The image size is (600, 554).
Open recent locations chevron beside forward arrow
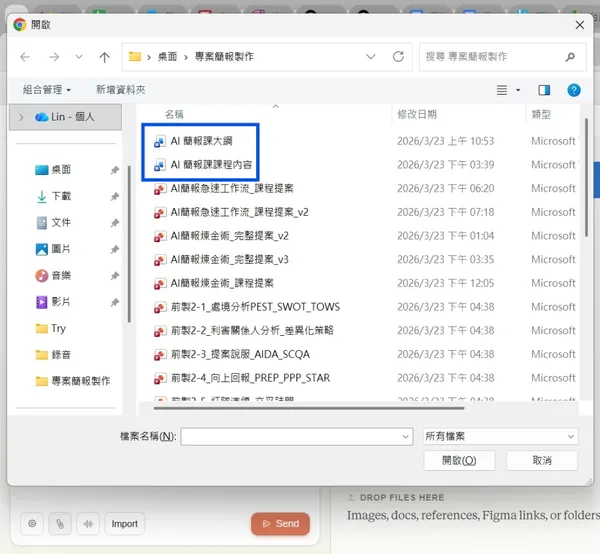[79, 57]
